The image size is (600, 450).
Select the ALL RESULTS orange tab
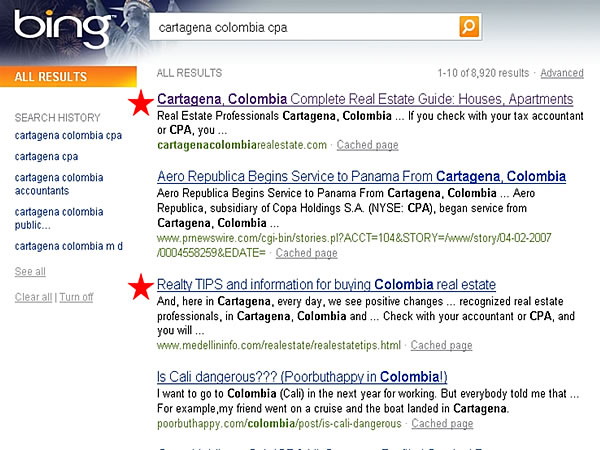[x=51, y=77]
